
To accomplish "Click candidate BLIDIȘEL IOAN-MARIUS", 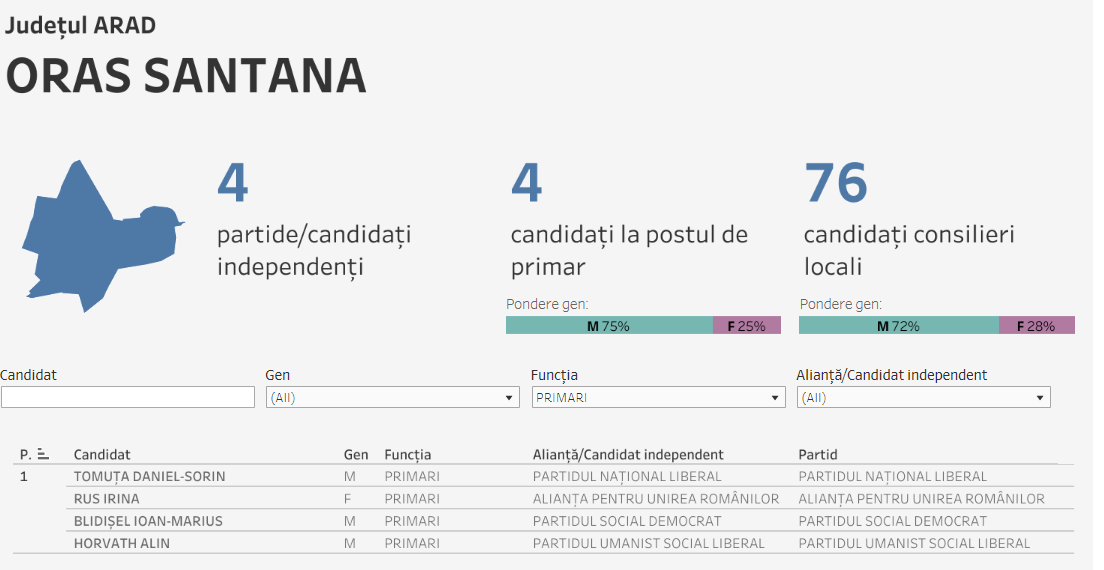I will 148,521.
